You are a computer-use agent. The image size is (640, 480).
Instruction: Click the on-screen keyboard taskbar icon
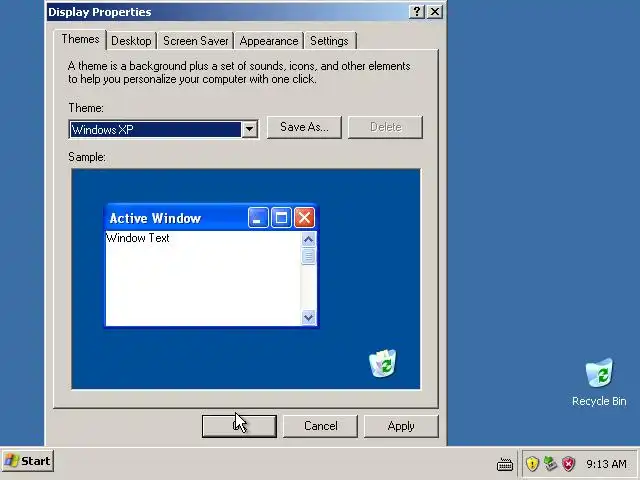(505, 464)
